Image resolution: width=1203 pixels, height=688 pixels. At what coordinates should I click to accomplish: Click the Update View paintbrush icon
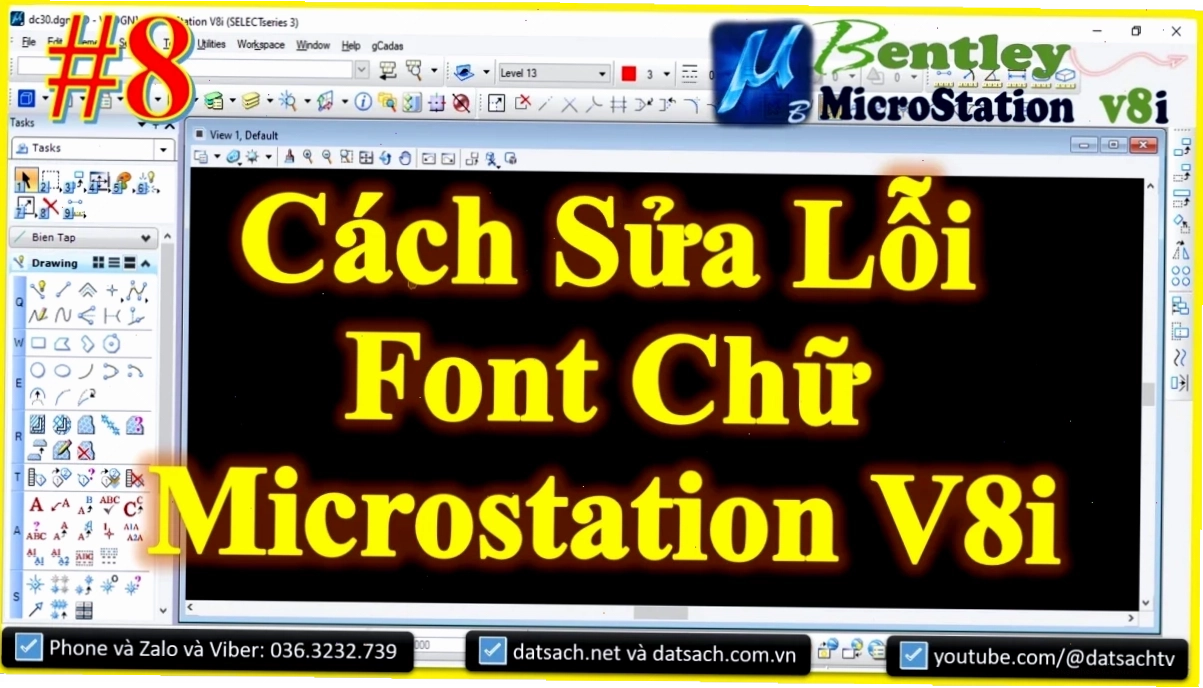tap(289, 157)
